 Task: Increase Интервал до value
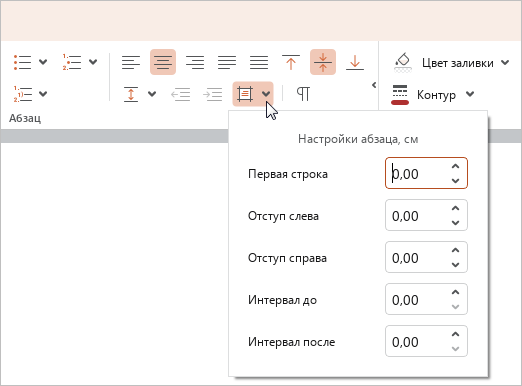(455, 292)
